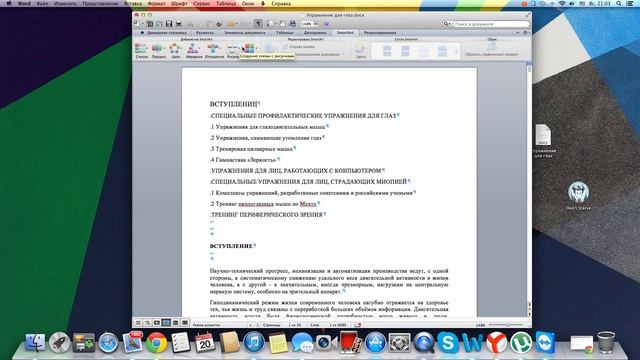The width and height of the screenshot is (640, 360).
Task: Open the Вставка menu
Action: (133, 3)
